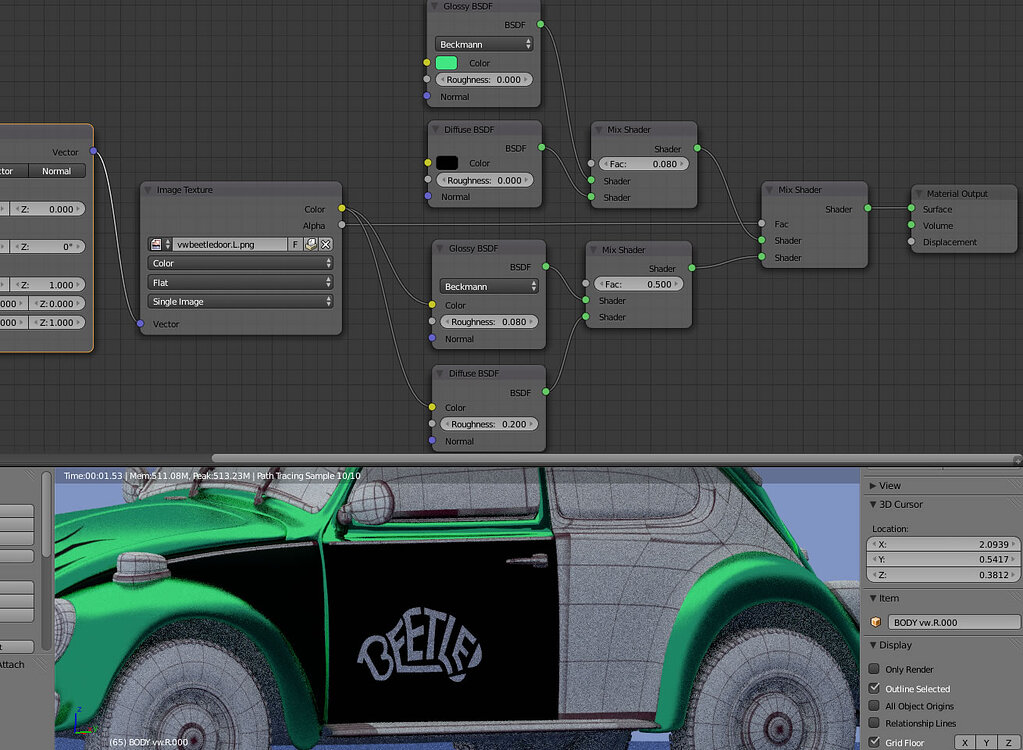This screenshot has width=1023, height=750.
Task: Enable the Only Render checkbox
Action: point(874,668)
